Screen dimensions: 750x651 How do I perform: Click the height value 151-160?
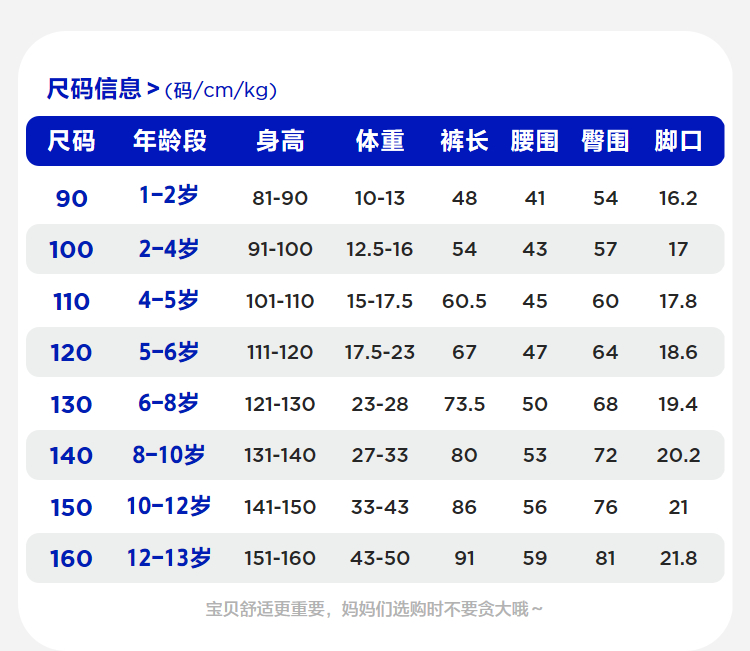click(280, 558)
